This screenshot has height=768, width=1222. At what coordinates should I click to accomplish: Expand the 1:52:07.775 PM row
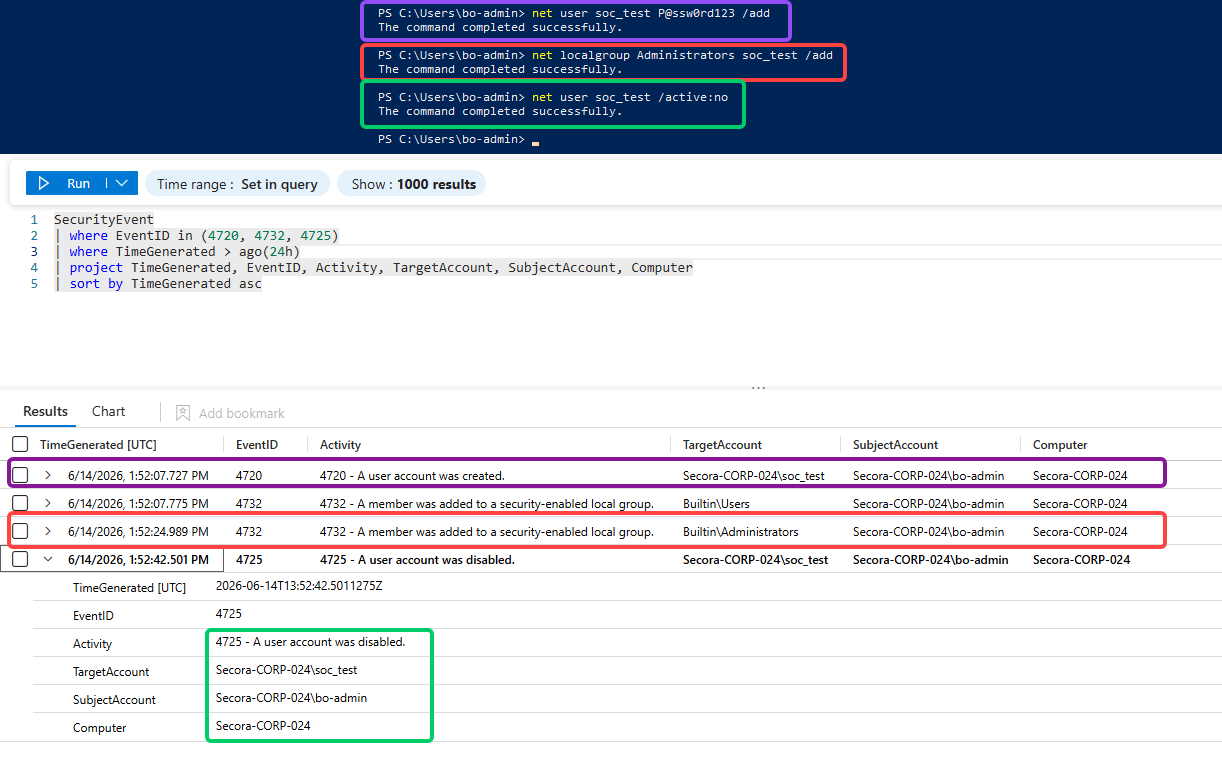47,503
